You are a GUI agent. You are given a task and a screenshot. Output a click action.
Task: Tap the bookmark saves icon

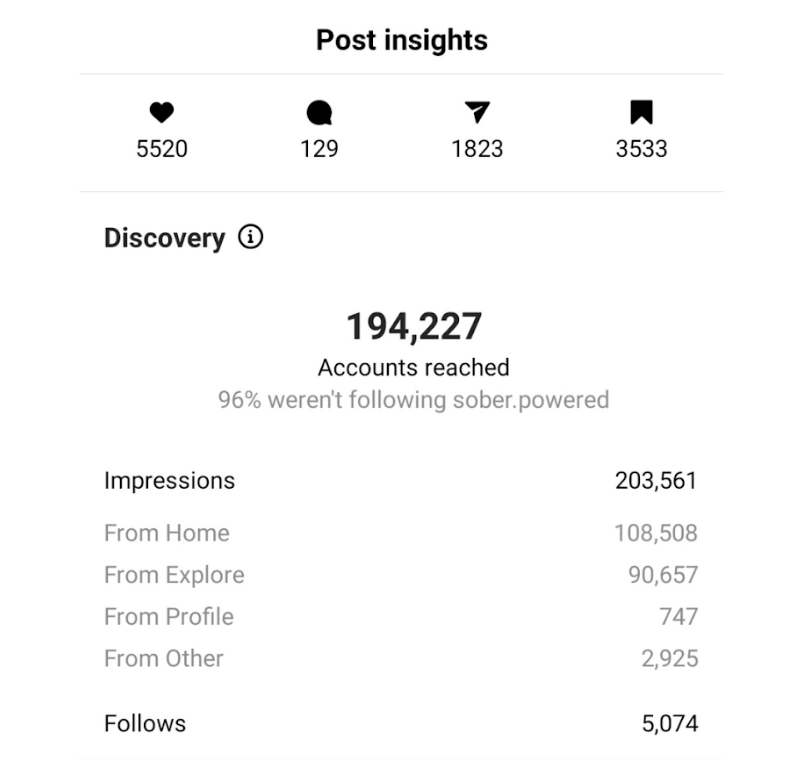642,112
